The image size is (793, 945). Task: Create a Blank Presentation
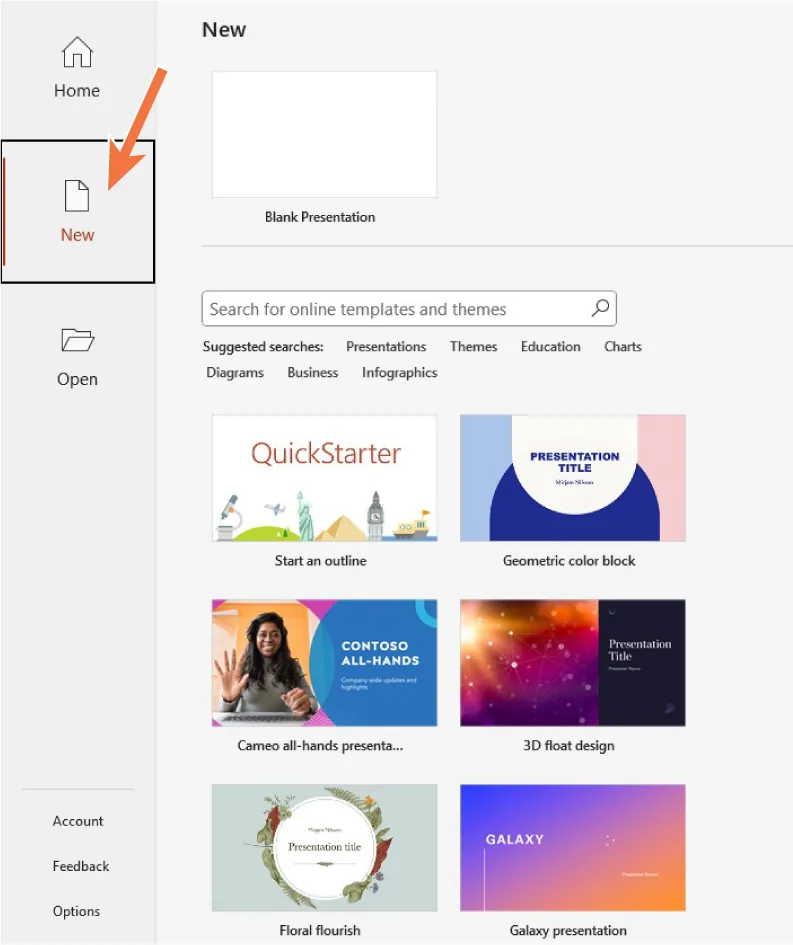point(324,135)
